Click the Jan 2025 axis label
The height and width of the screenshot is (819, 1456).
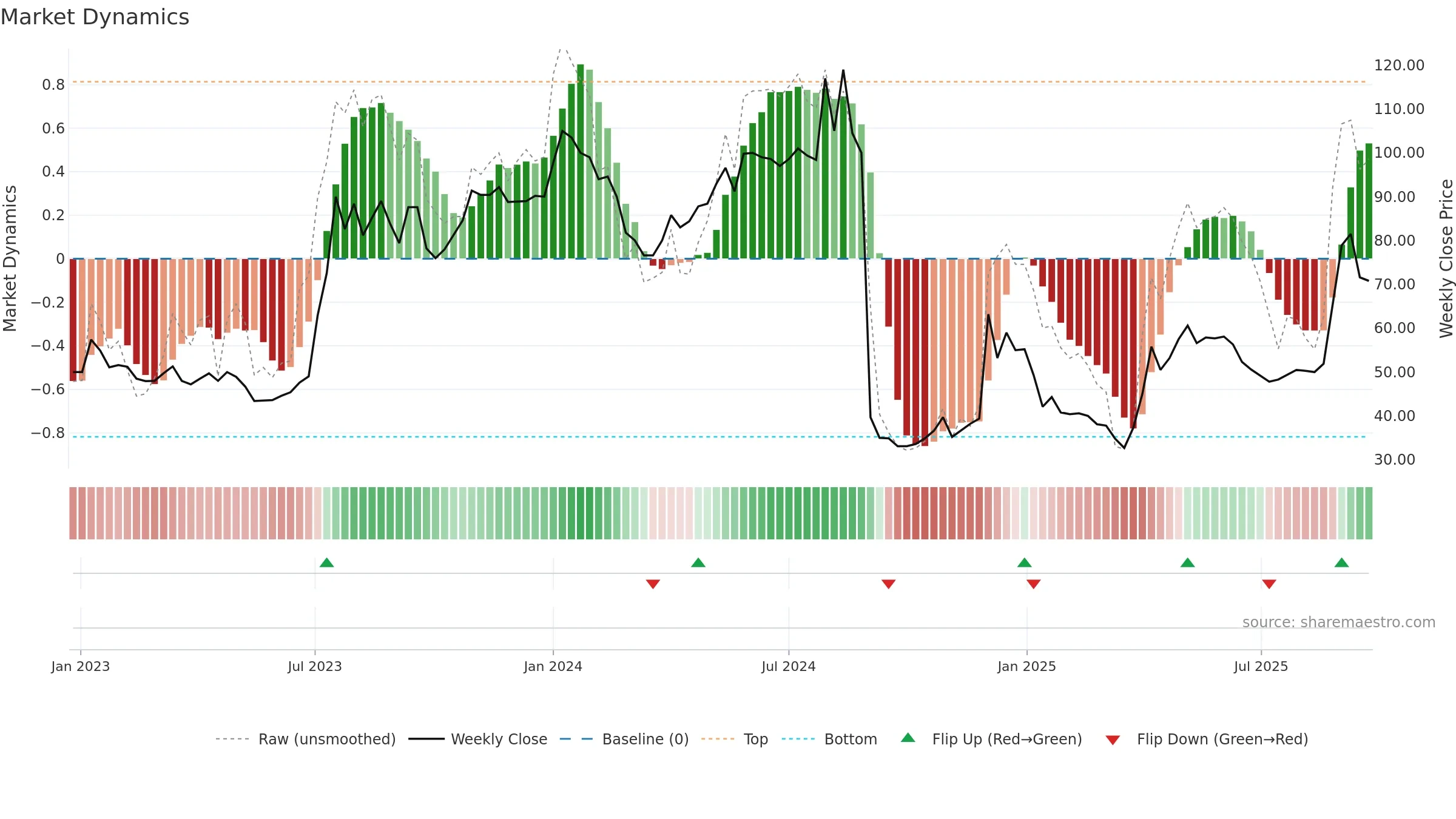(1027, 666)
